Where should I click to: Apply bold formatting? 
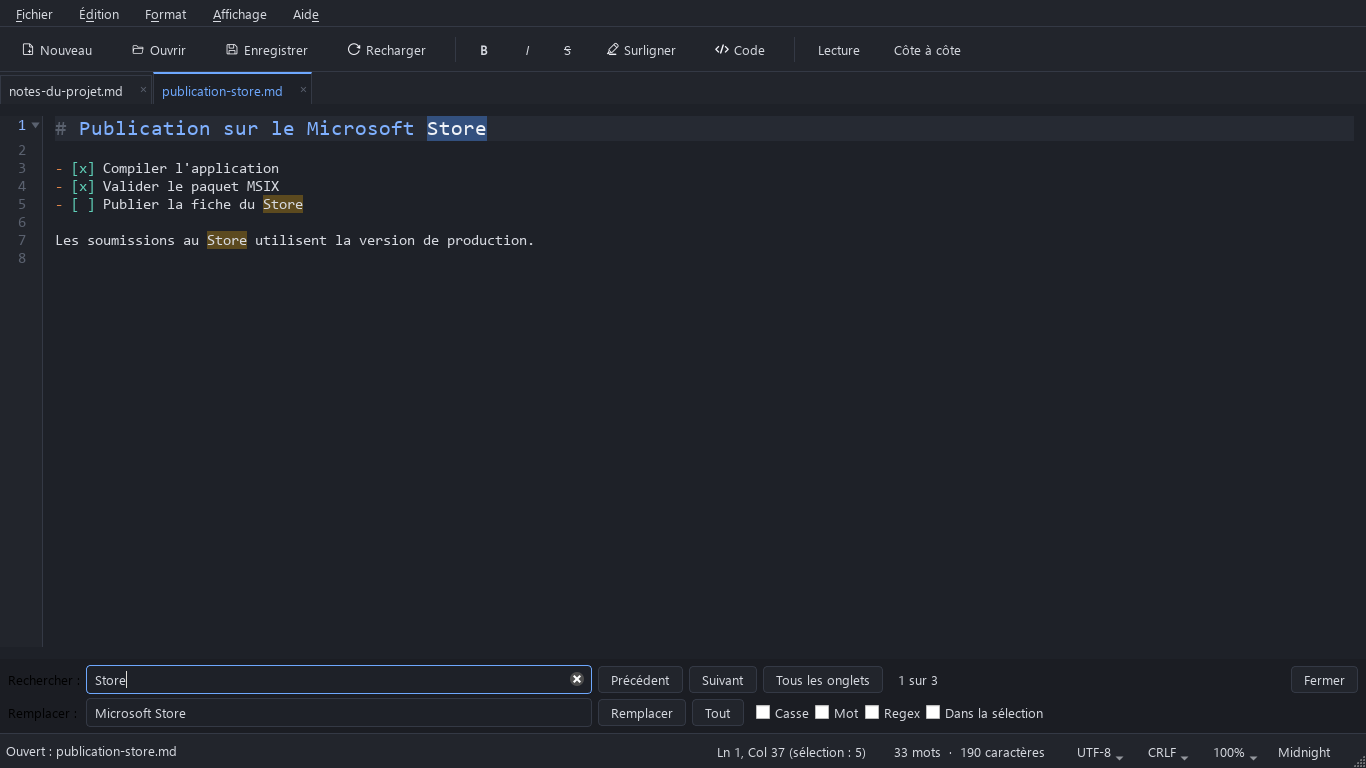coord(484,50)
